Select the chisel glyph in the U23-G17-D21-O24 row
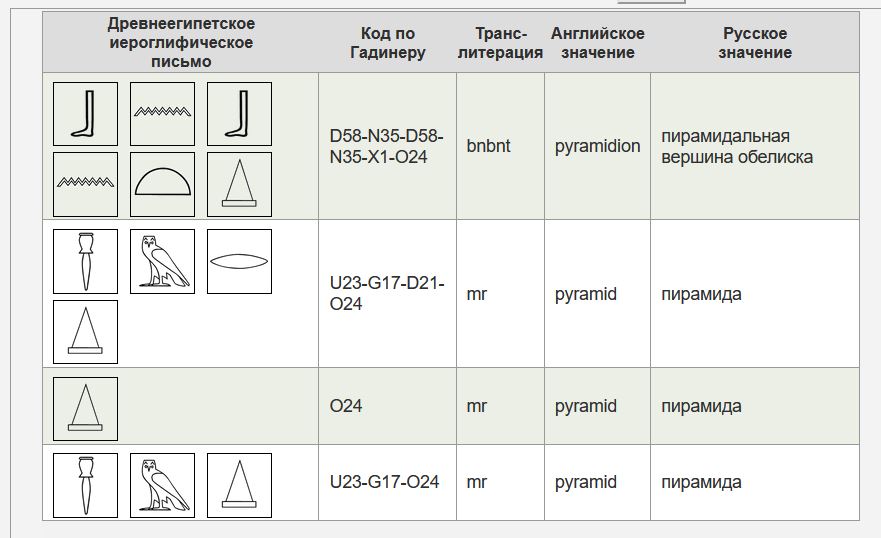The height and width of the screenshot is (538, 881). (85, 261)
